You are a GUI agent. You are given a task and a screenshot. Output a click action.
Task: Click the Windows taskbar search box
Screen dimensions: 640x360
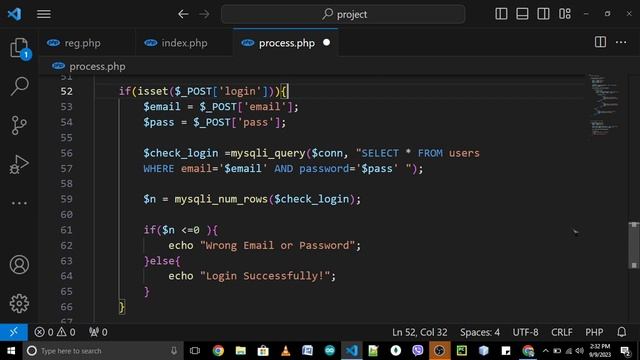[x=103, y=351]
